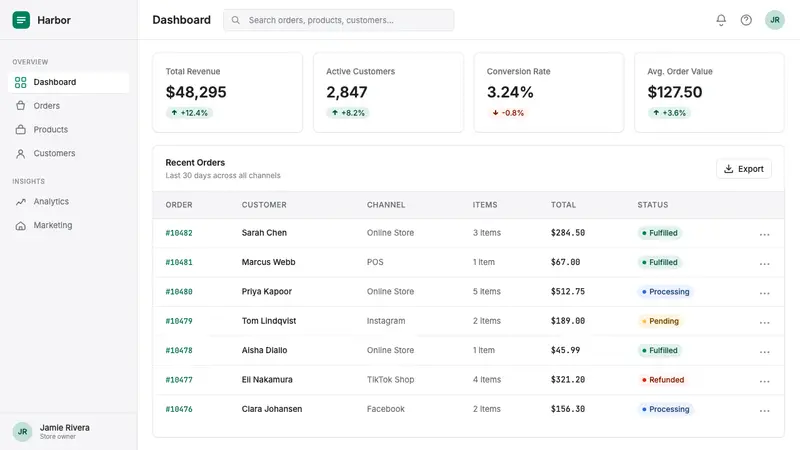Click the Harbor logo icon
Viewport: 800px width, 450px height.
coord(21,20)
